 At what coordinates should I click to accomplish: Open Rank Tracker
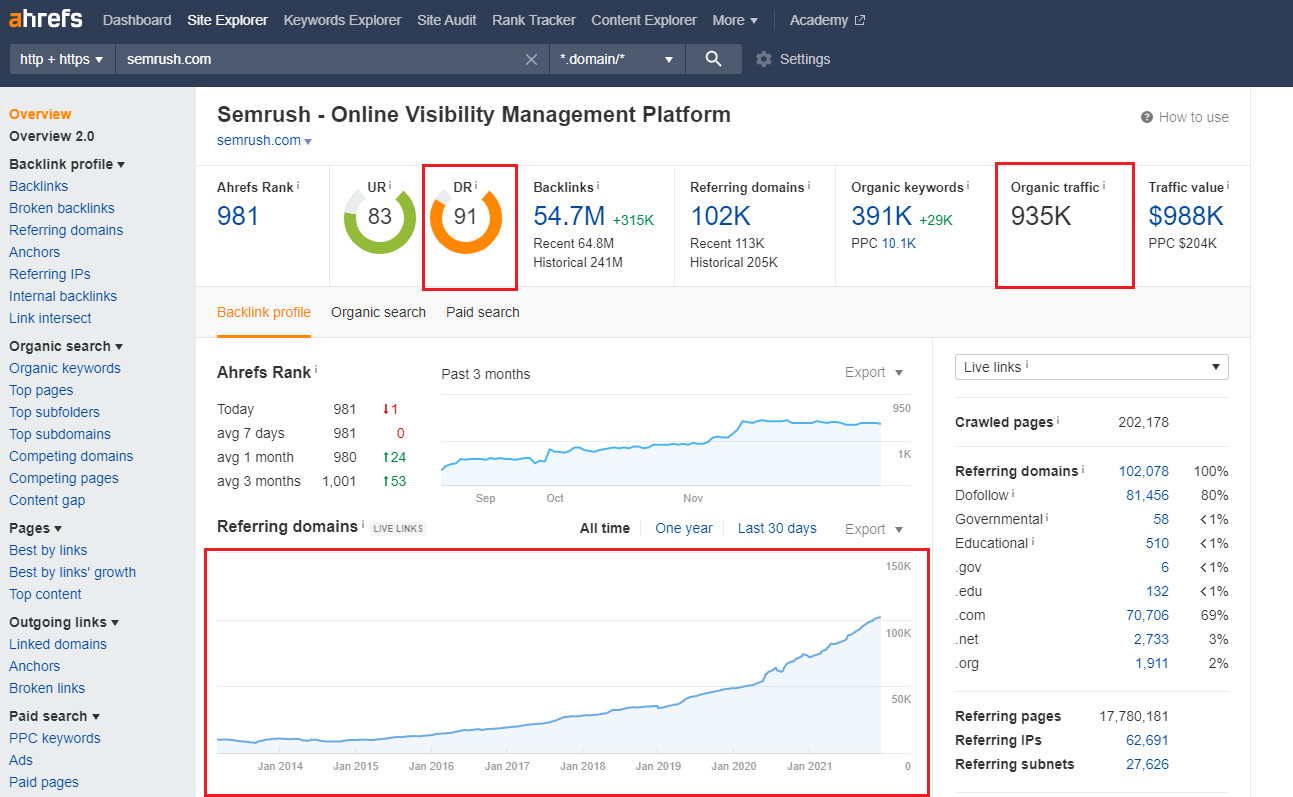point(534,20)
